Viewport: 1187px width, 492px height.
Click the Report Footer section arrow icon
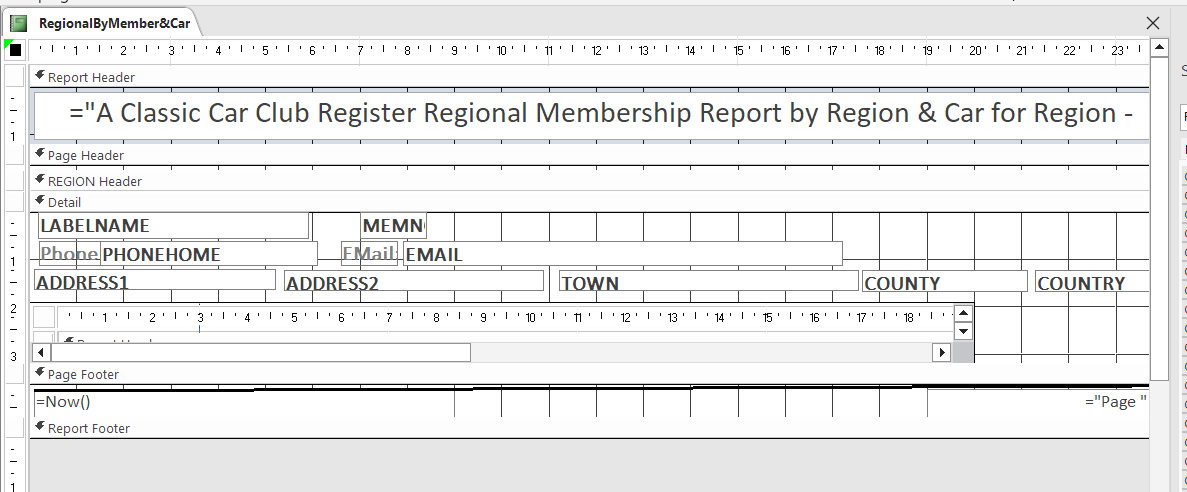click(39, 427)
